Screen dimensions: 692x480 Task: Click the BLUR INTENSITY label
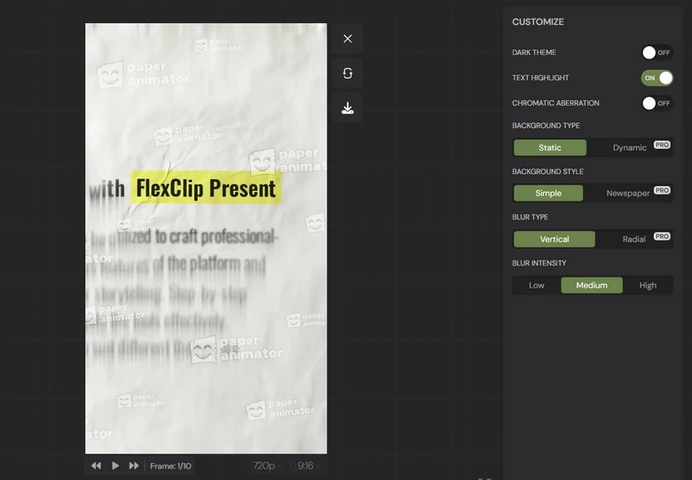pos(539,263)
